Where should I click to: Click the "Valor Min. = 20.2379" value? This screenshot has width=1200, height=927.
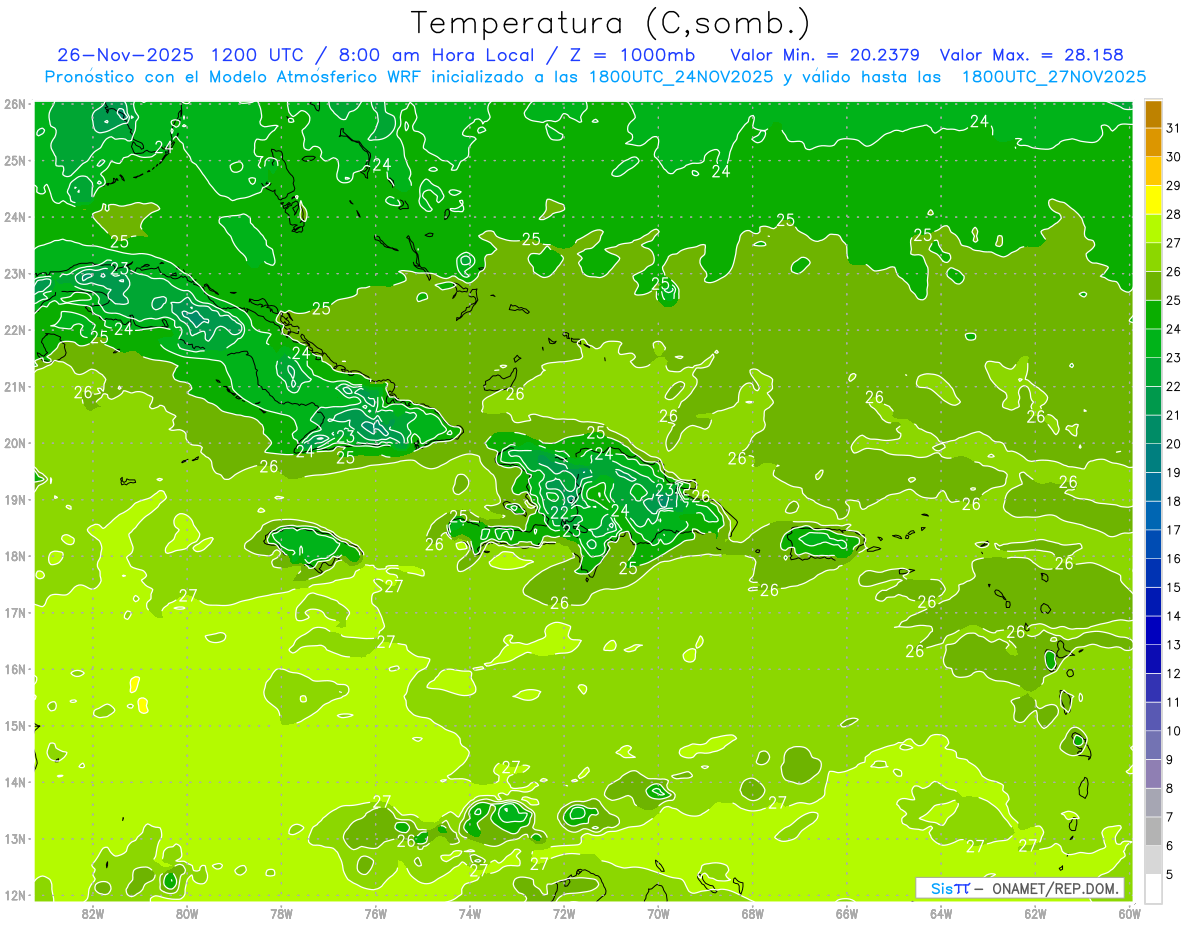pos(825,54)
